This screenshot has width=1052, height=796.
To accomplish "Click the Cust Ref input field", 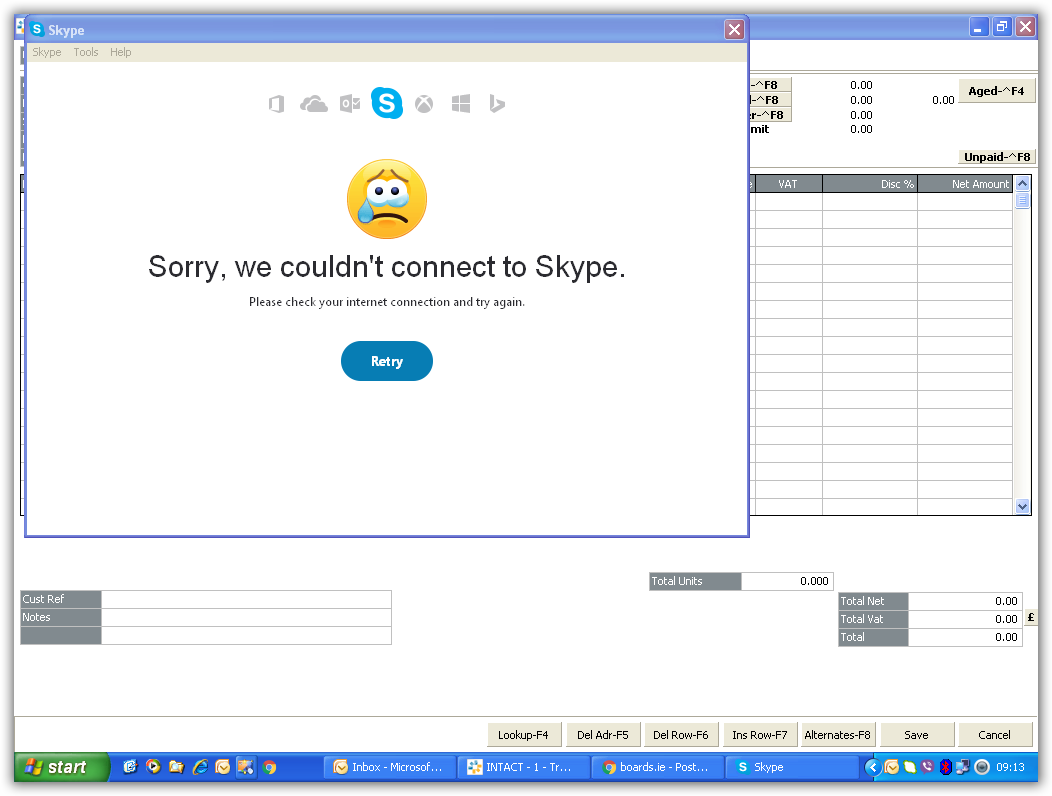I will pyautogui.click(x=246, y=599).
